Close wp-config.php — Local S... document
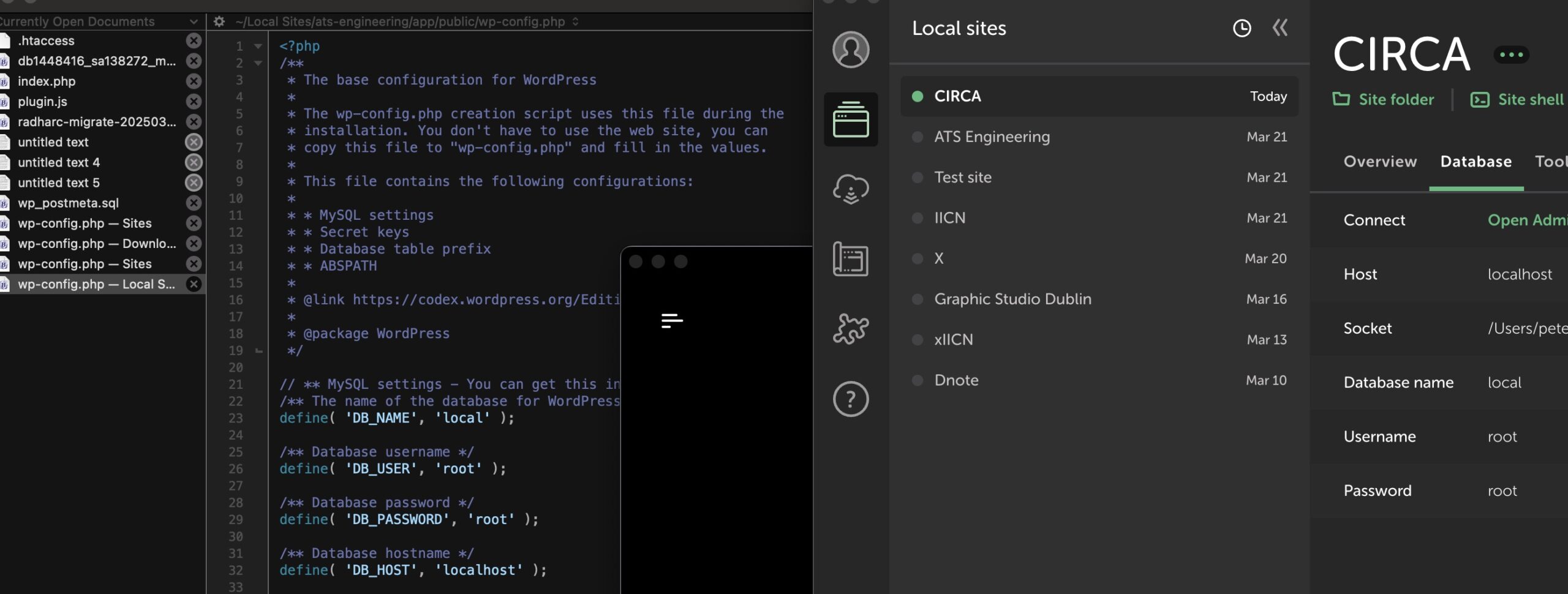Viewport: 1568px width, 594px height. (194, 284)
